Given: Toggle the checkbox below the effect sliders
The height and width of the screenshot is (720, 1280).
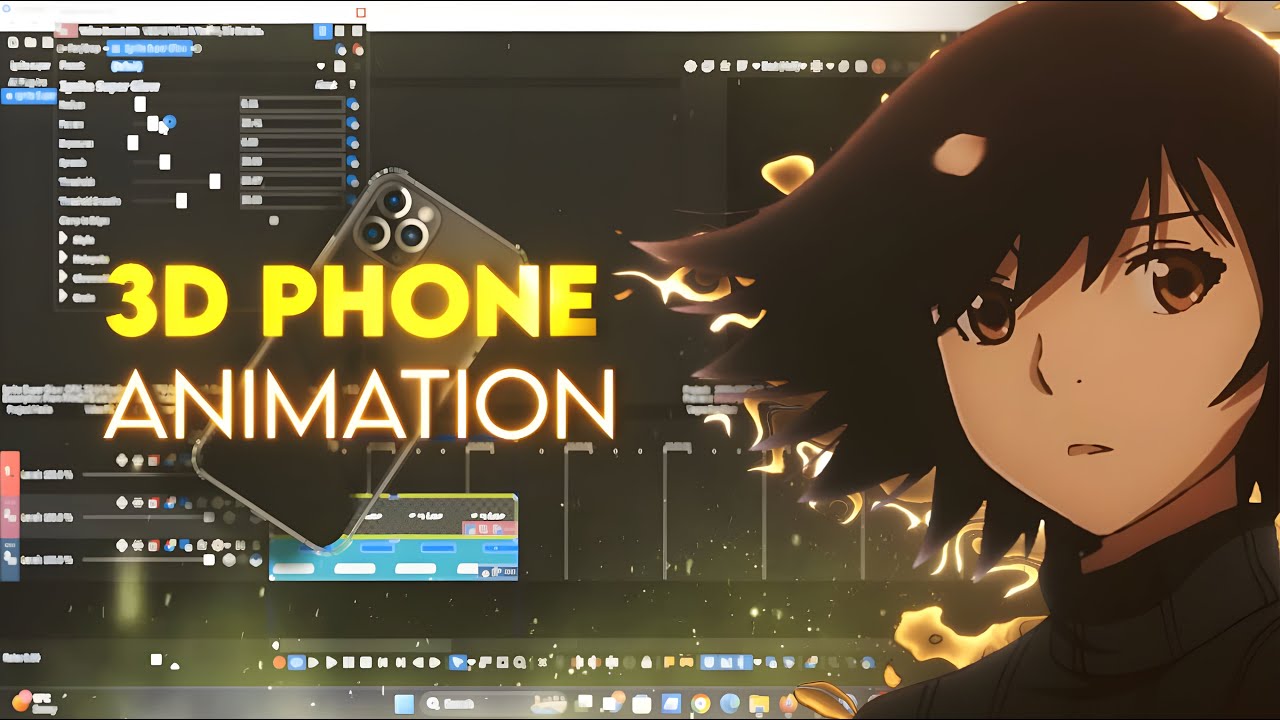Looking at the screenshot, I should point(274,220).
